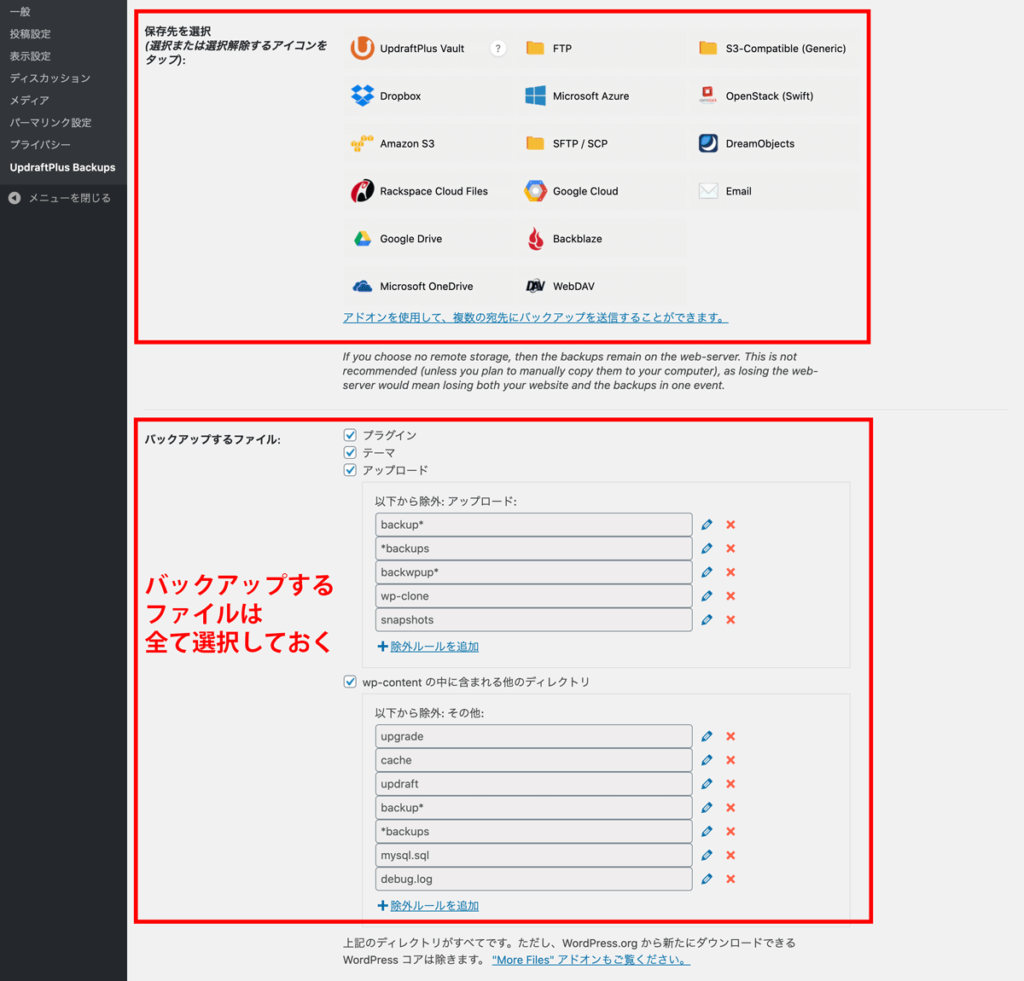Viewport: 1024px width, 981px height.
Task: Open ディスカッション settings
Action: tap(50, 78)
